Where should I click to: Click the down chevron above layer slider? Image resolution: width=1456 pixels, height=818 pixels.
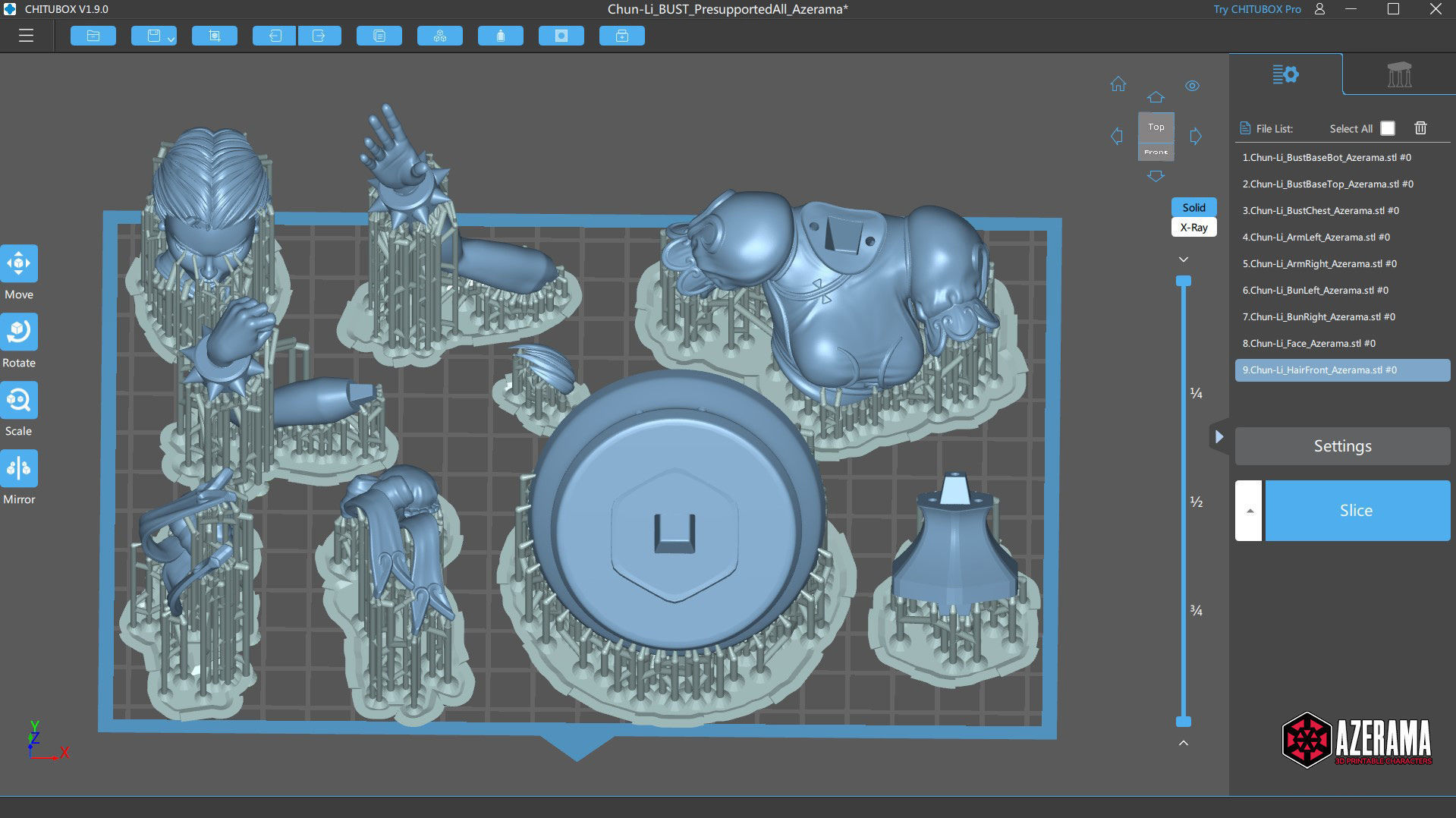pyautogui.click(x=1183, y=260)
